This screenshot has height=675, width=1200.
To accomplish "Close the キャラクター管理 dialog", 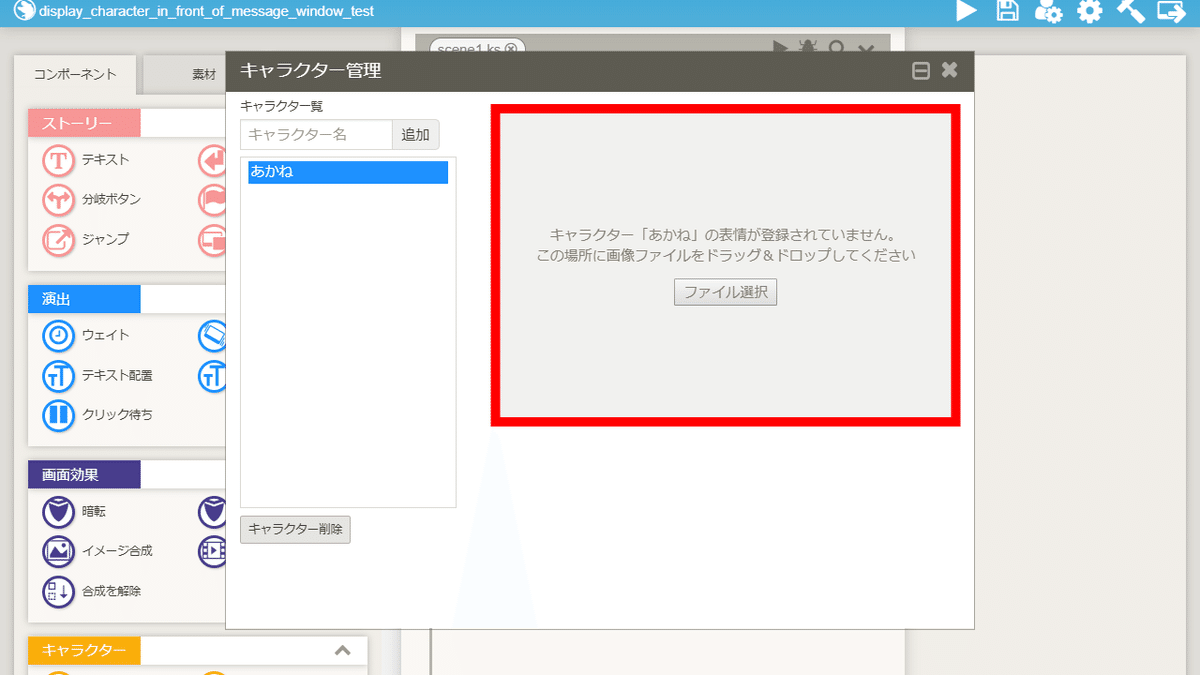I will [x=950, y=70].
